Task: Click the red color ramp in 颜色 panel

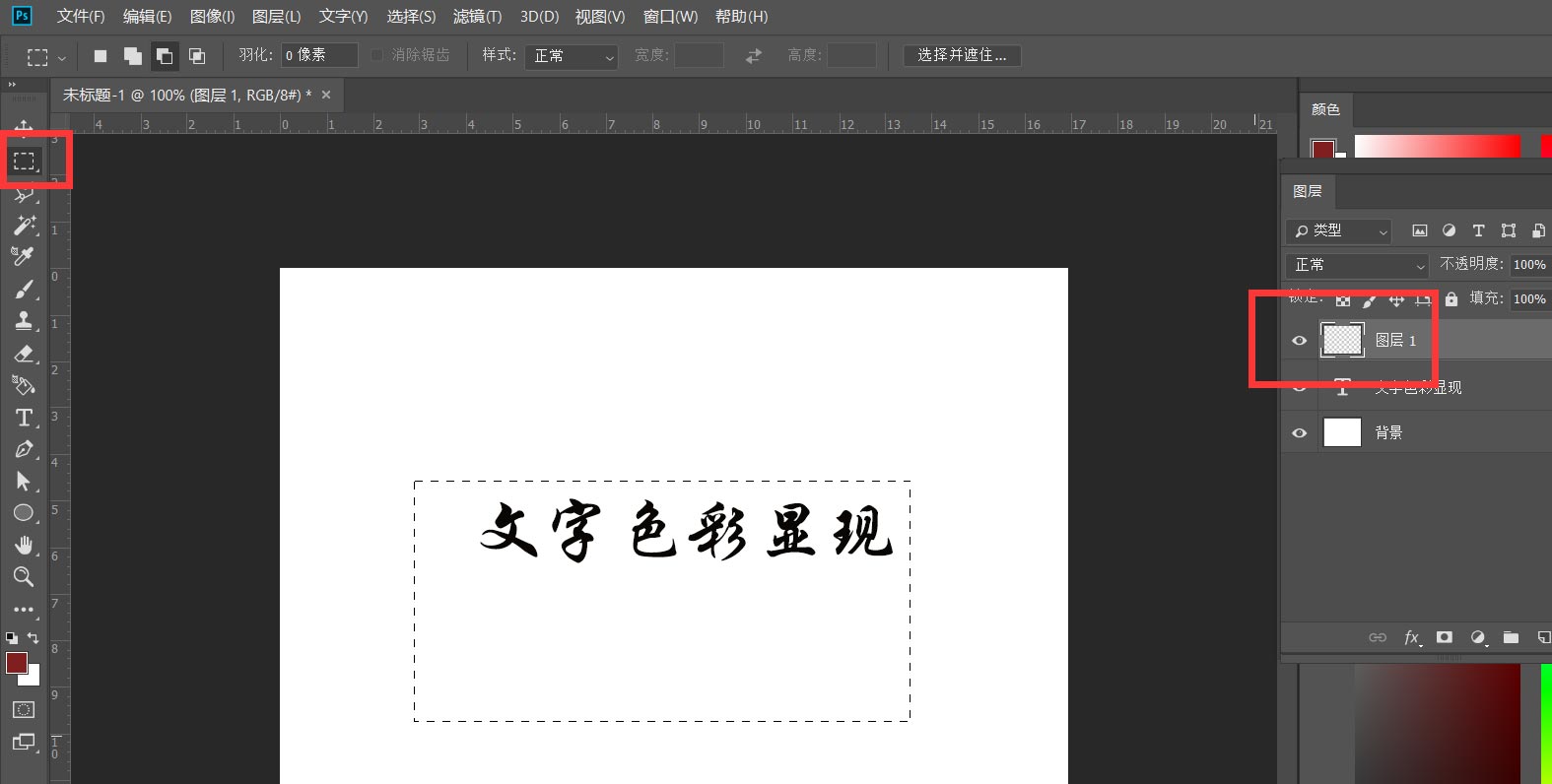Action: [1437, 146]
